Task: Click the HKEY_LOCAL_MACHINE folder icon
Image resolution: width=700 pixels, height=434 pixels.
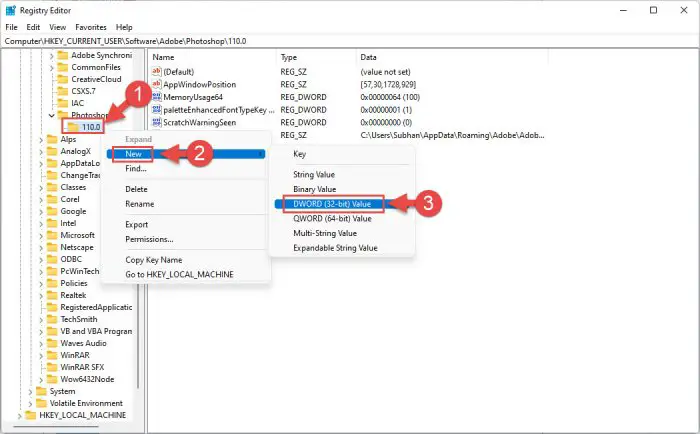Action: 30,415
